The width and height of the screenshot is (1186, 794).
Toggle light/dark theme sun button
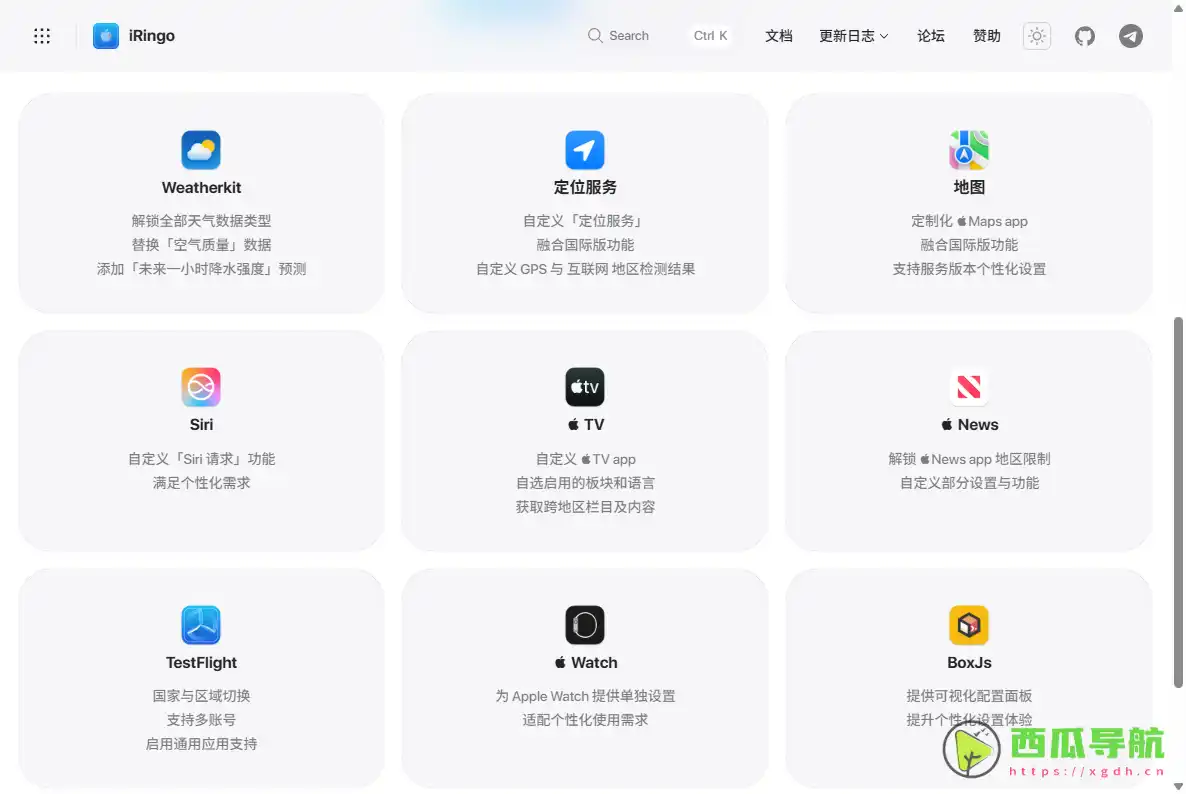click(1036, 36)
